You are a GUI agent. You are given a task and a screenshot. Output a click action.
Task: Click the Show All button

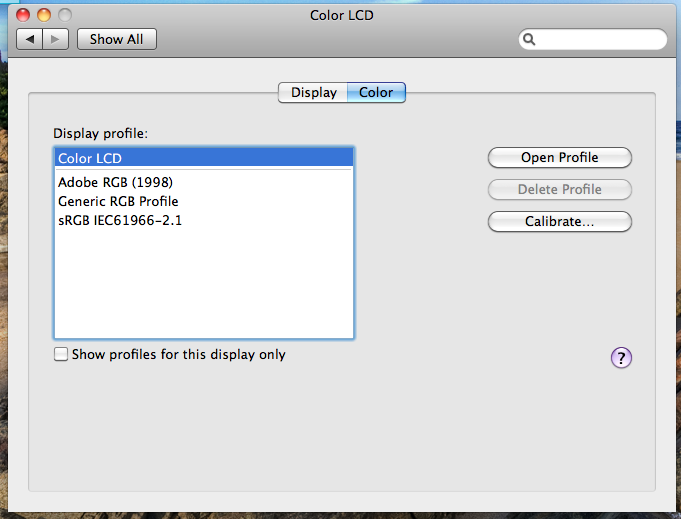pyautogui.click(x=116, y=39)
